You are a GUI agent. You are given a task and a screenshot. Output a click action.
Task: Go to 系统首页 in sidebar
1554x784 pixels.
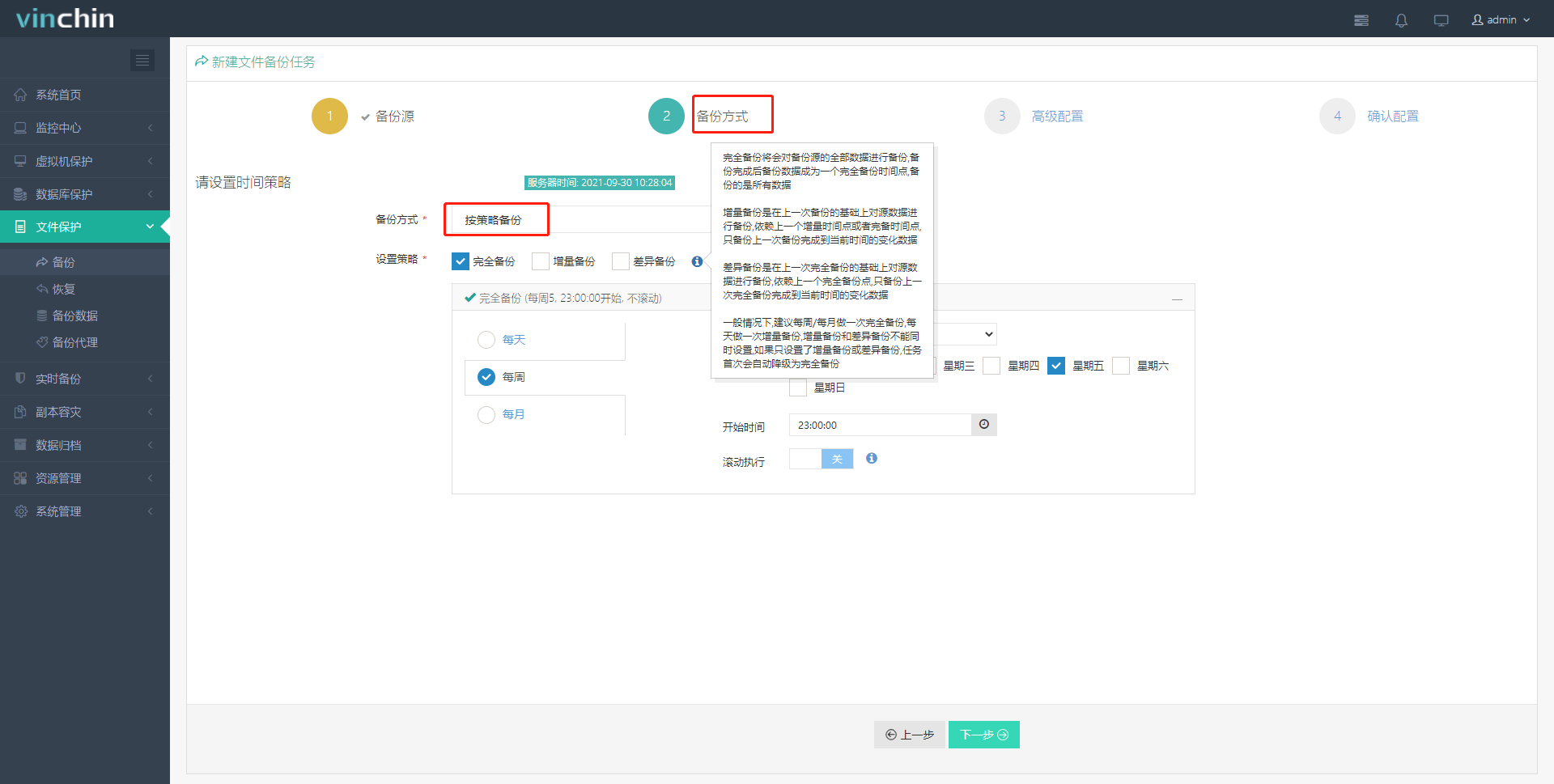pyautogui.click(x=85, y=95)
